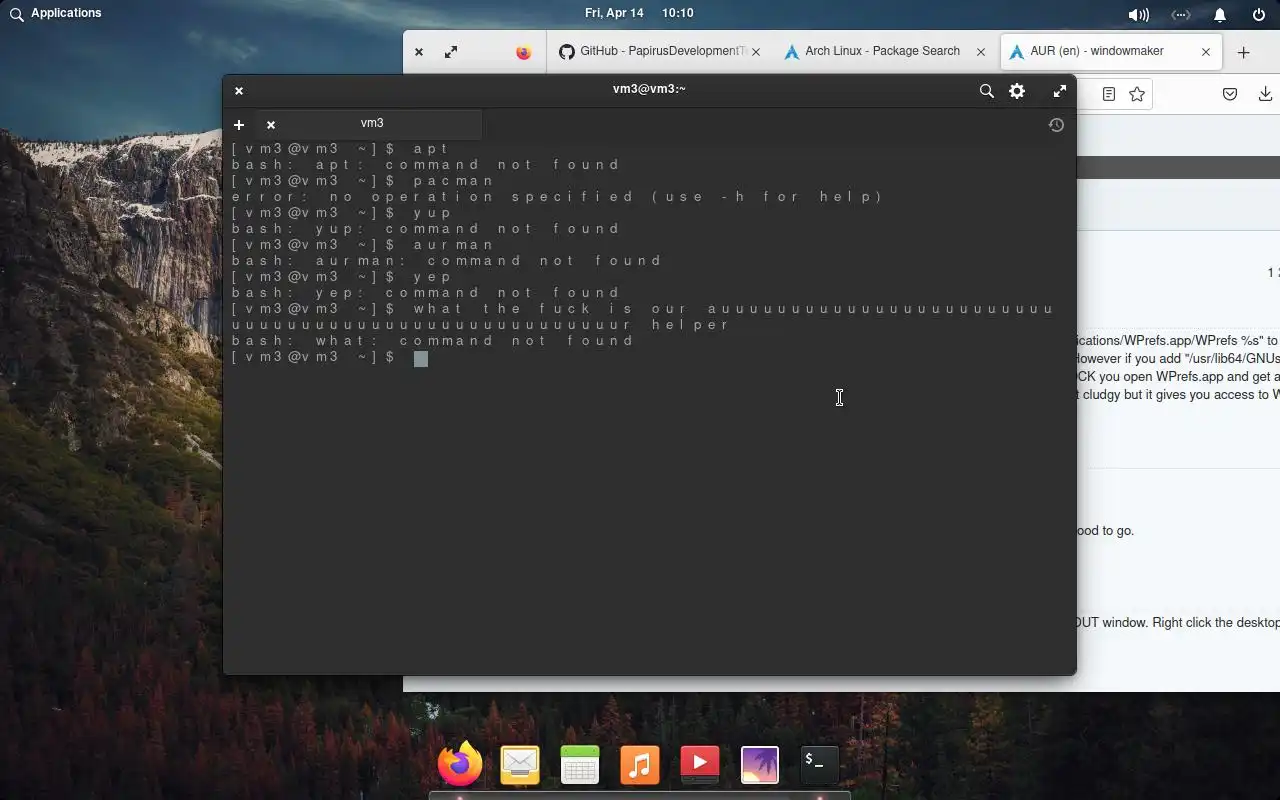Click the terminal cursor prompt line
The width and height of the screenshot is (1280, 800).
[x=329, y=358]
